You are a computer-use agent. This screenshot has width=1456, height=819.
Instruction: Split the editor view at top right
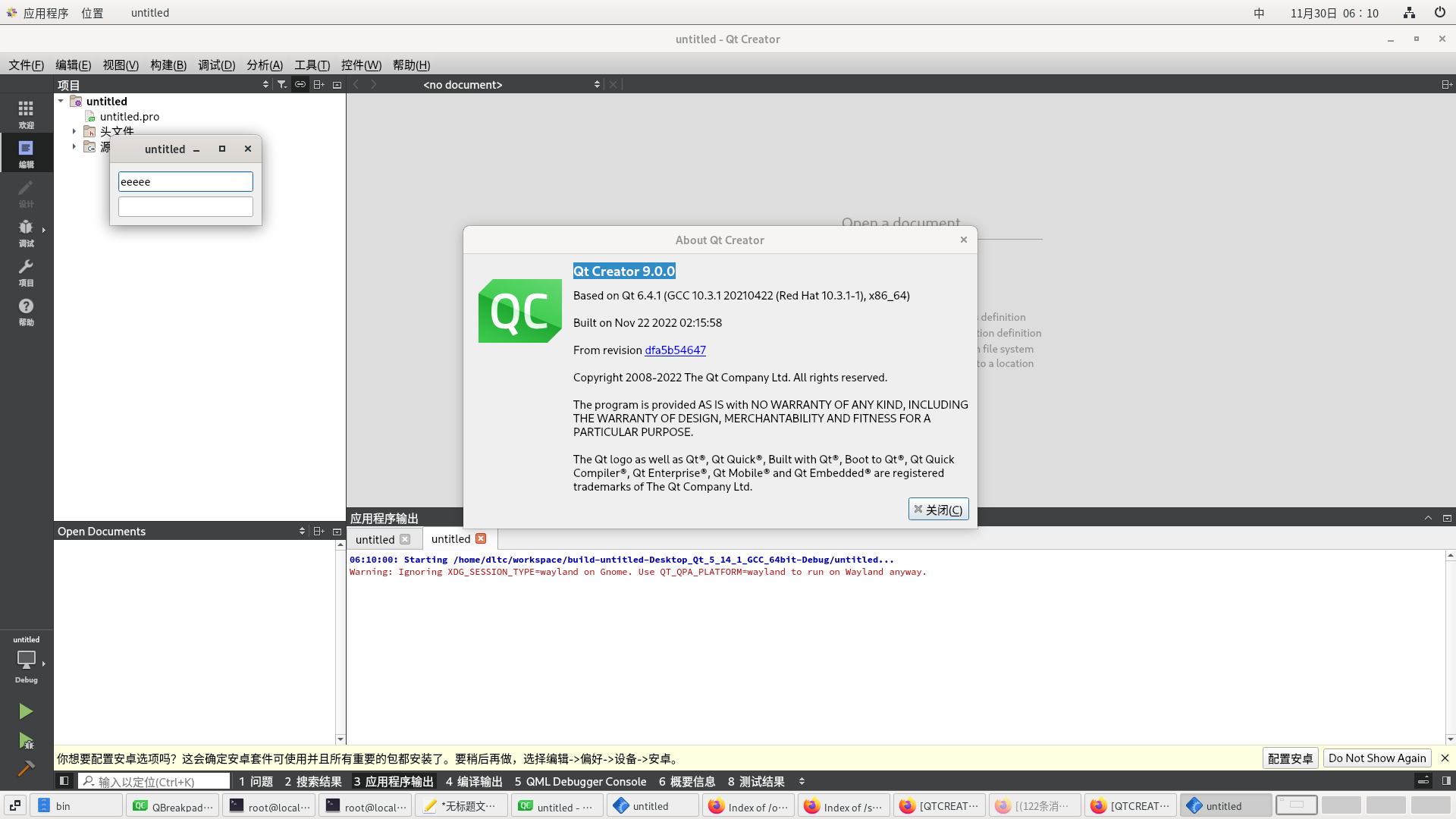pyautogui.click(x=1446, y=84)
